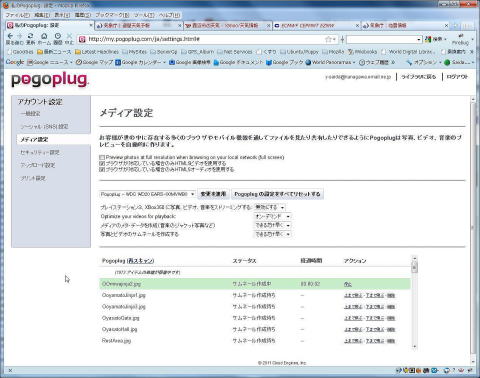Toggle the HTML5 audio checkbox

(102, 169)
